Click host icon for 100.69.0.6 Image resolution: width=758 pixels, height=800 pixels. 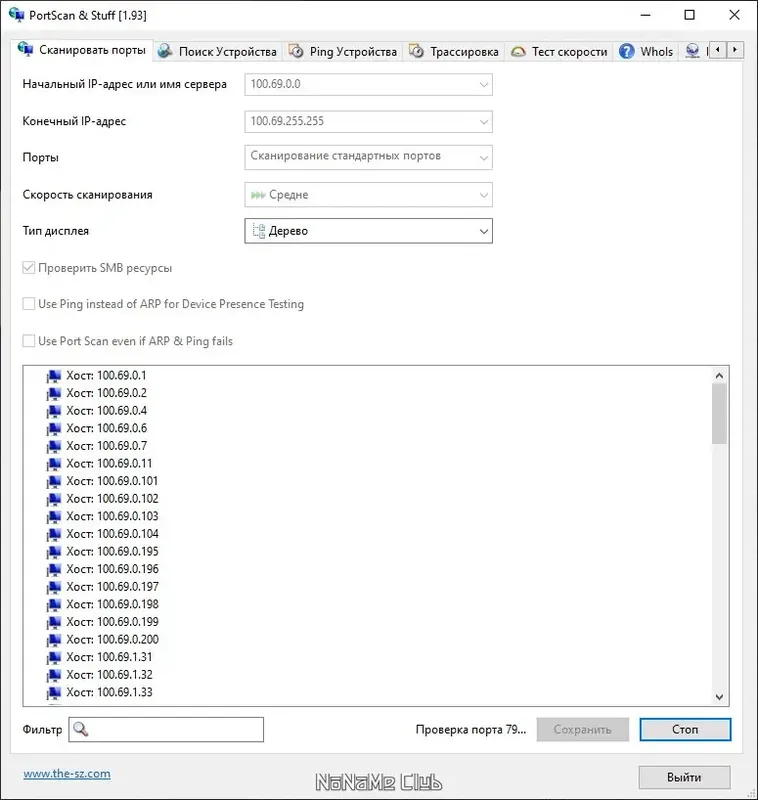[54, 429]
